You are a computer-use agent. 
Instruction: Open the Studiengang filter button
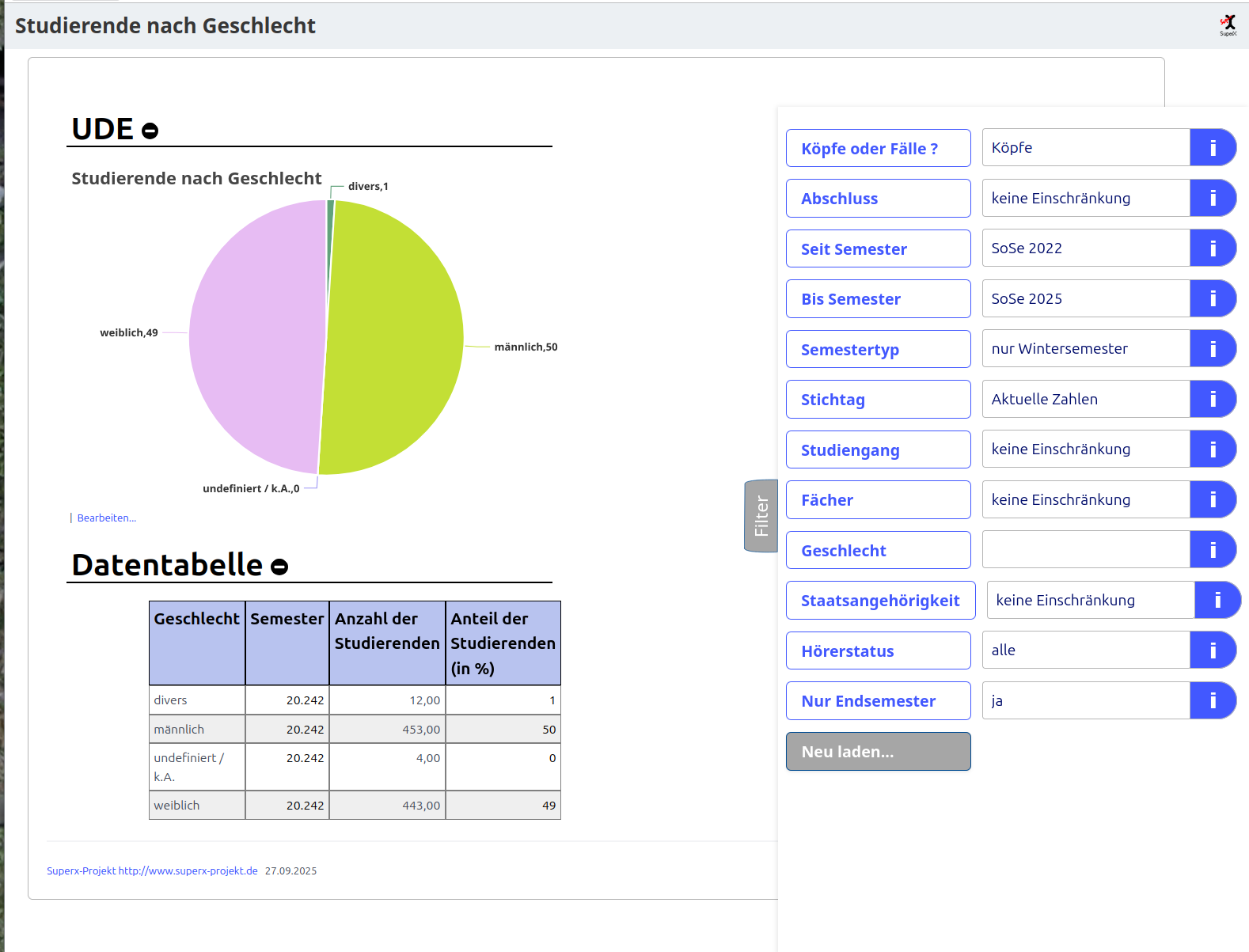878,450
